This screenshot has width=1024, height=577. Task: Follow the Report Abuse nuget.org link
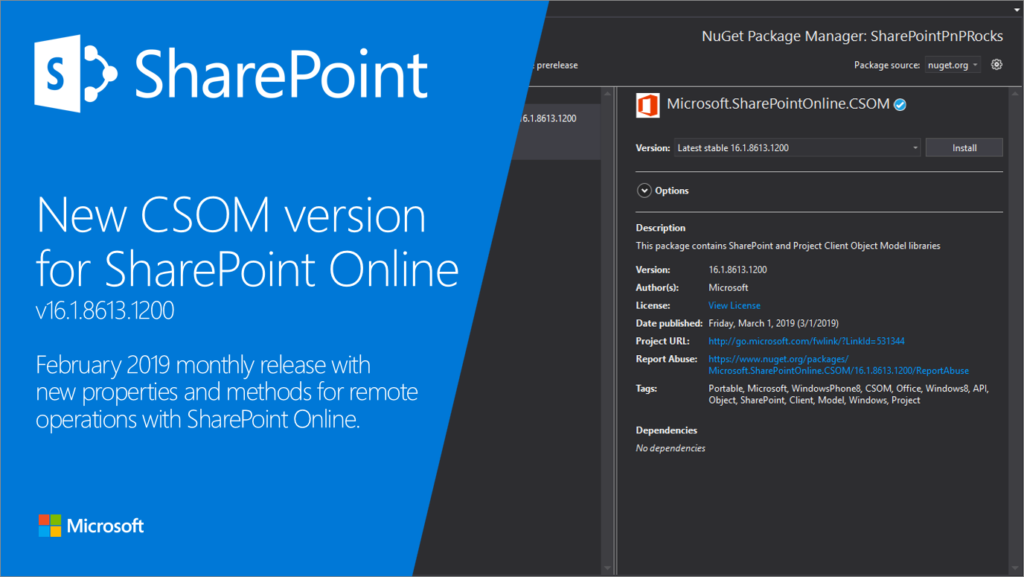click(x=838, y=365)
